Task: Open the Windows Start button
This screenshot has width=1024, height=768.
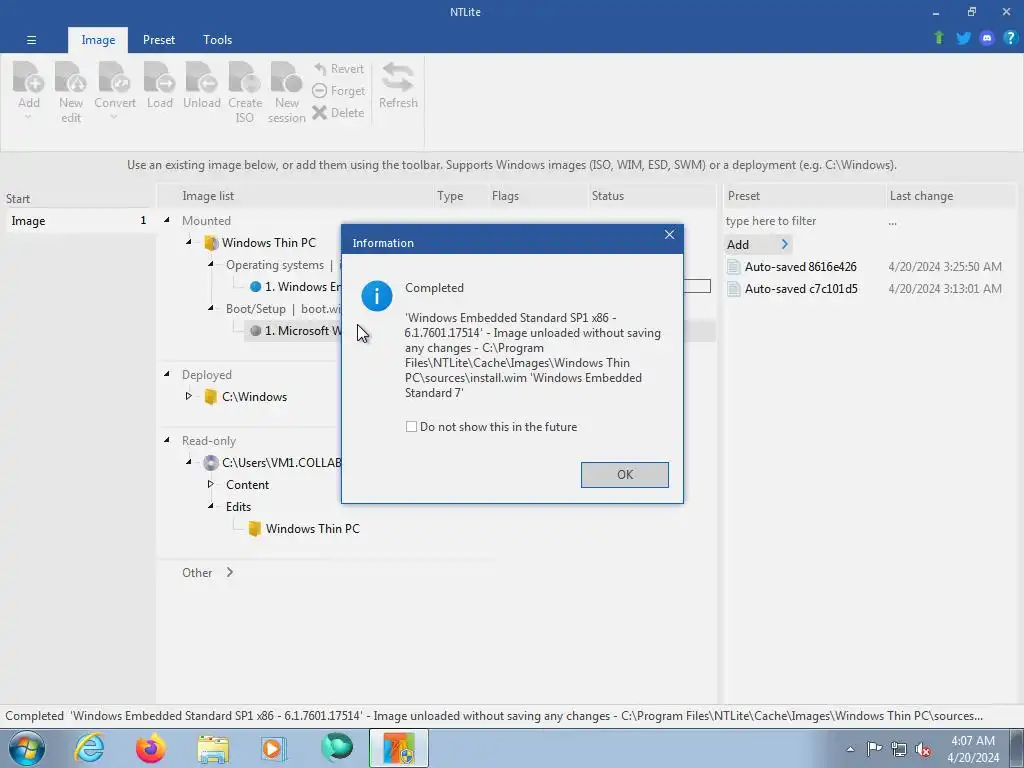Action: click(x=26, y=748)
